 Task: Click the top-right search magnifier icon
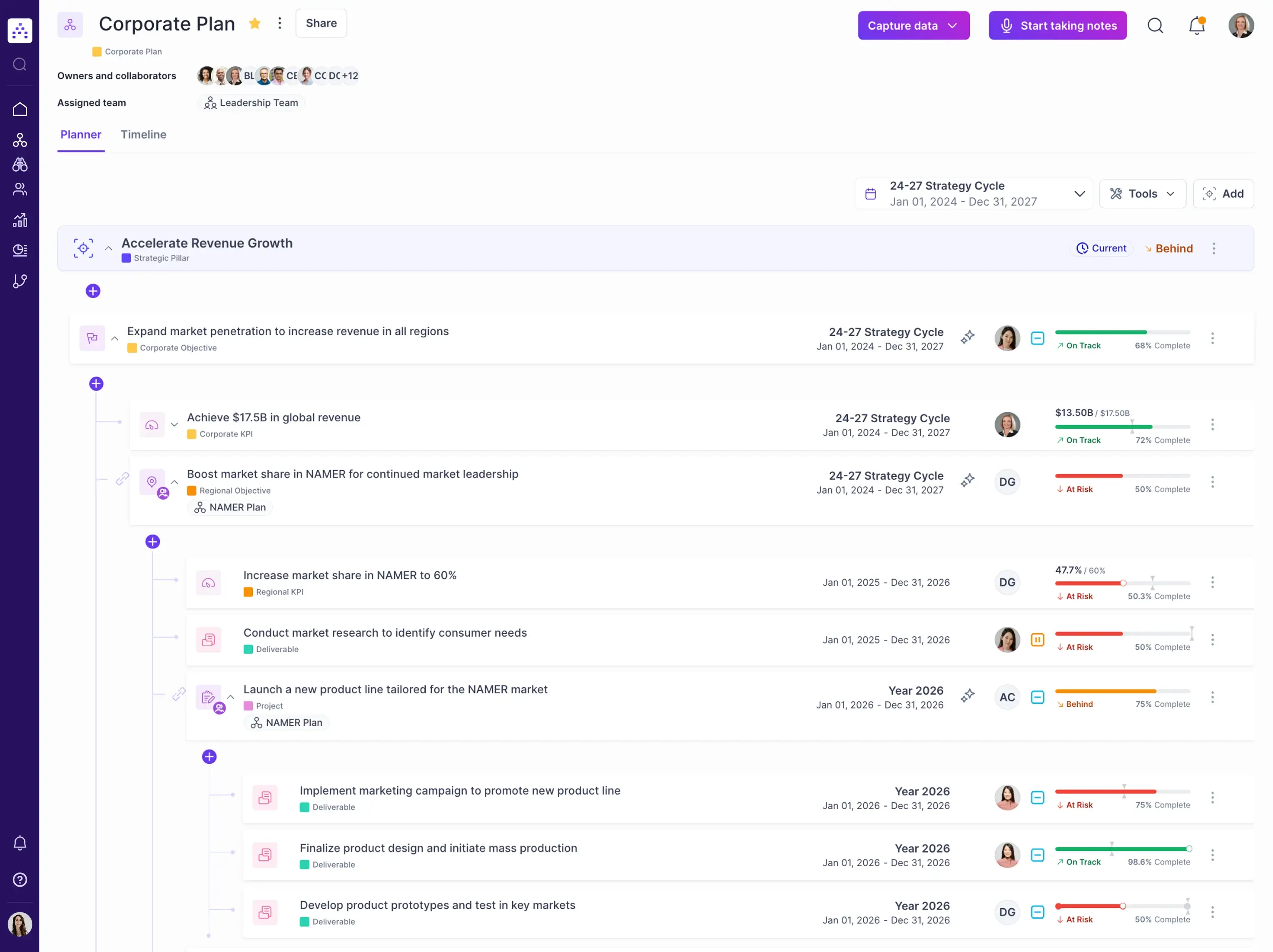pos(1155,25)
